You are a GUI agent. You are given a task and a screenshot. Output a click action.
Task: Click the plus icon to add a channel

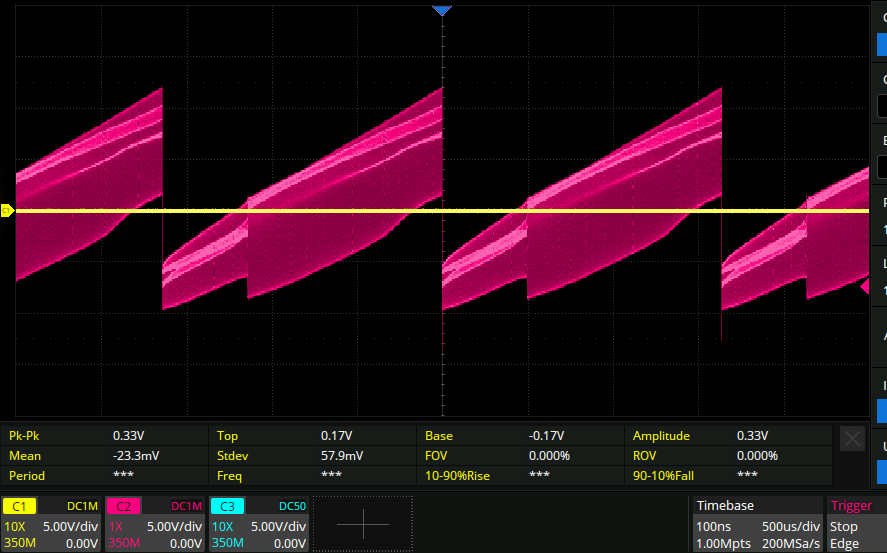point(362,523)
